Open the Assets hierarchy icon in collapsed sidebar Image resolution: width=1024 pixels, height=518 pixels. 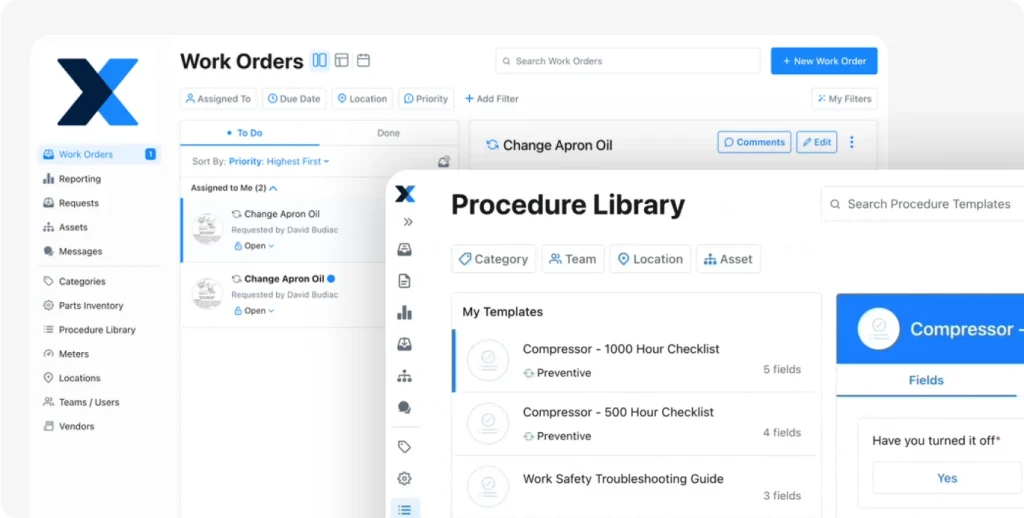(405, 376)
